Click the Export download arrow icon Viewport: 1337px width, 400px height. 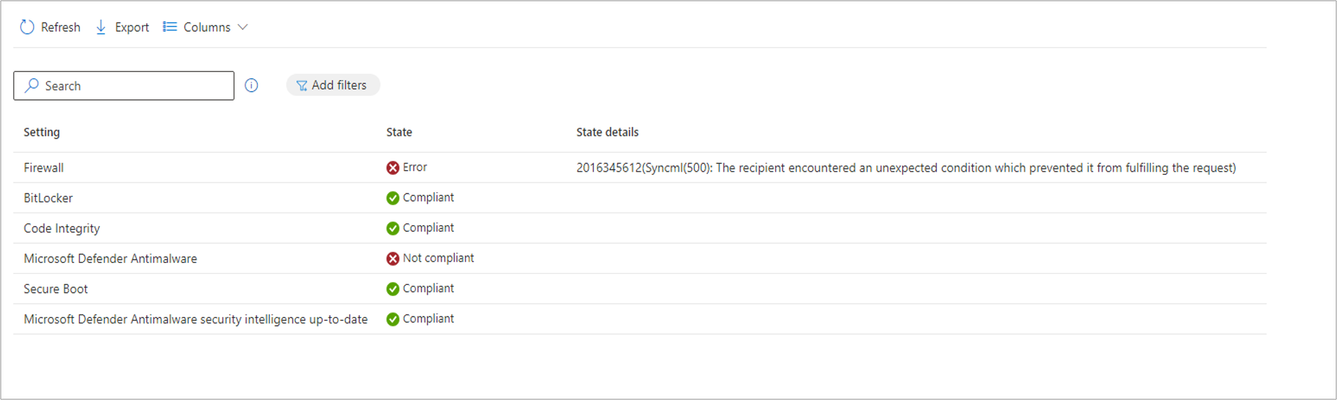(x=101, y=28)
